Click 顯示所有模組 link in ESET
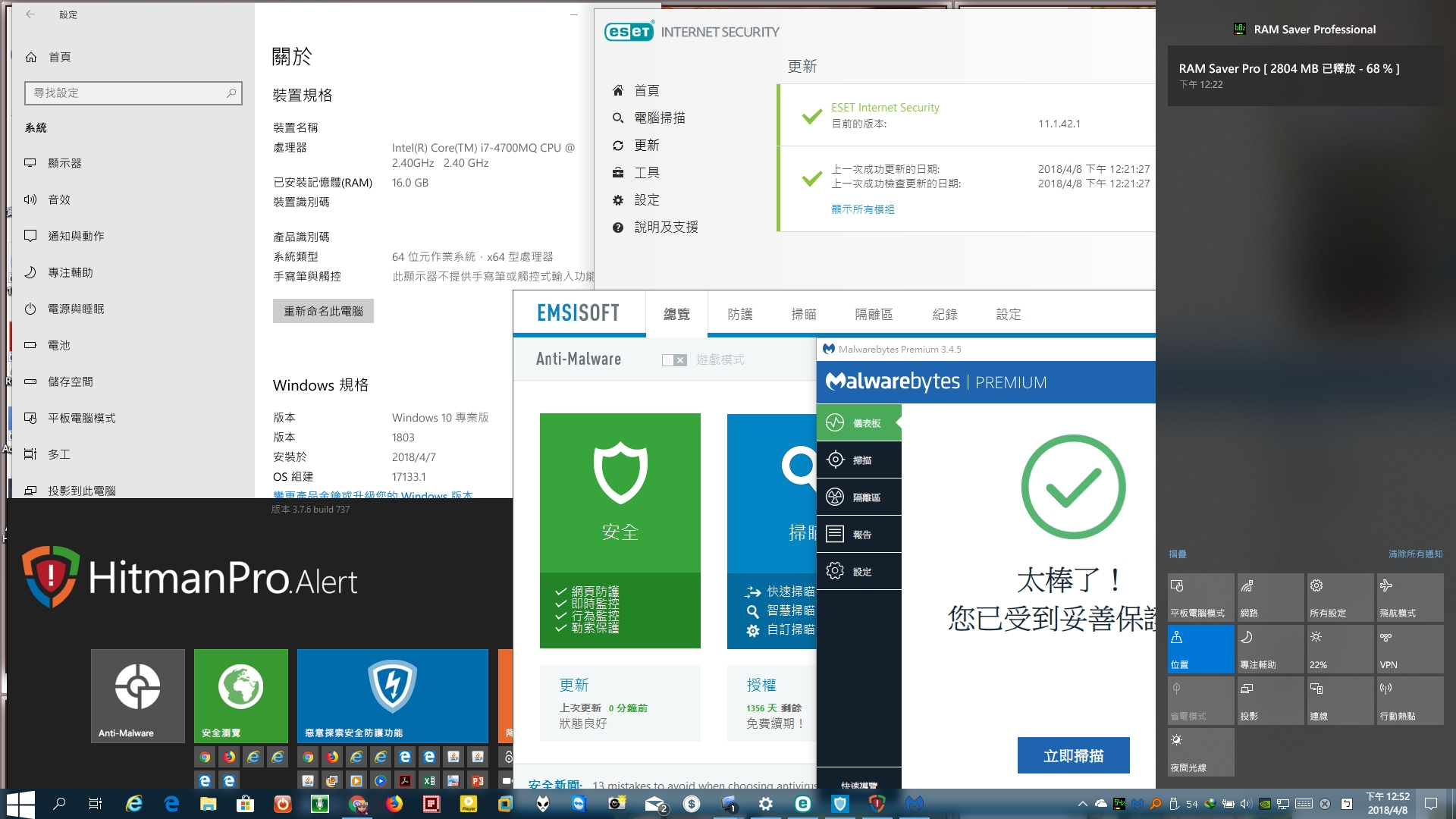Viewport: 1456px width, 819px height. 862,209
